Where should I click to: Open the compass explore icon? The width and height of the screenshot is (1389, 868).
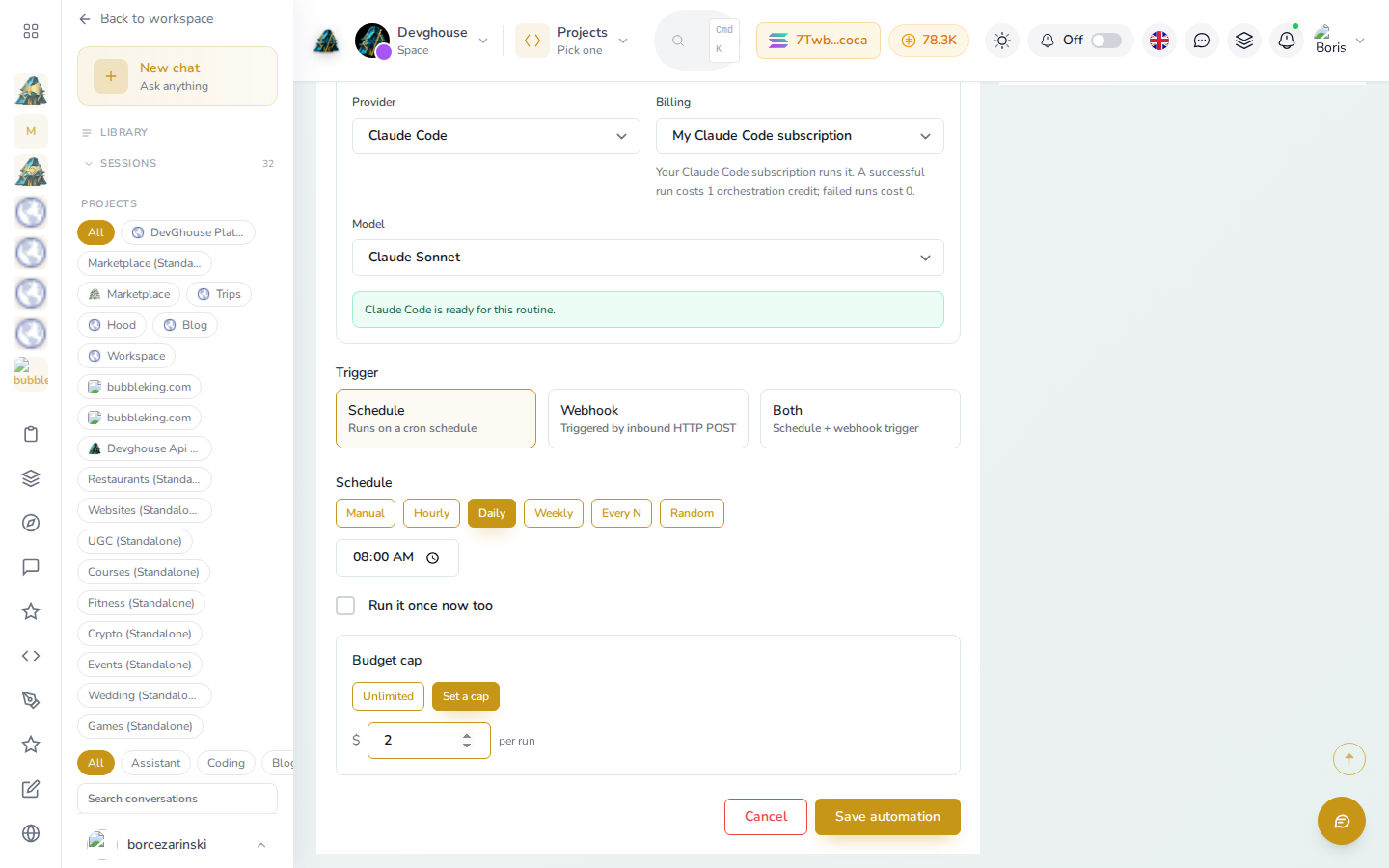tap(31, 523)
